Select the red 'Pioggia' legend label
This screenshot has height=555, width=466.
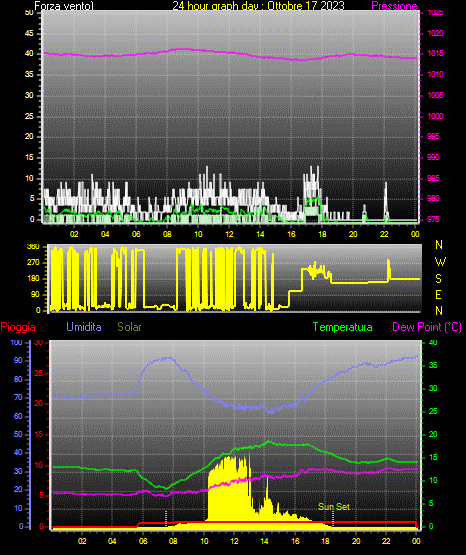[x=18, y=327]
